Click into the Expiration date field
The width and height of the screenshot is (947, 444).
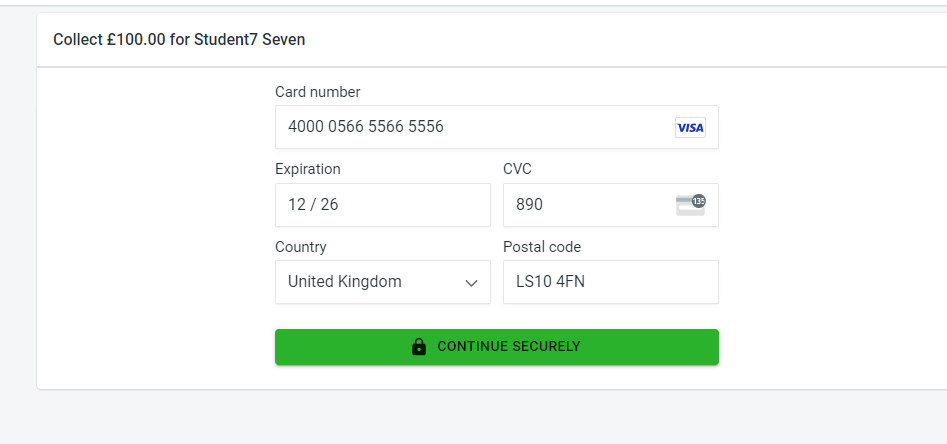point(382,205)
